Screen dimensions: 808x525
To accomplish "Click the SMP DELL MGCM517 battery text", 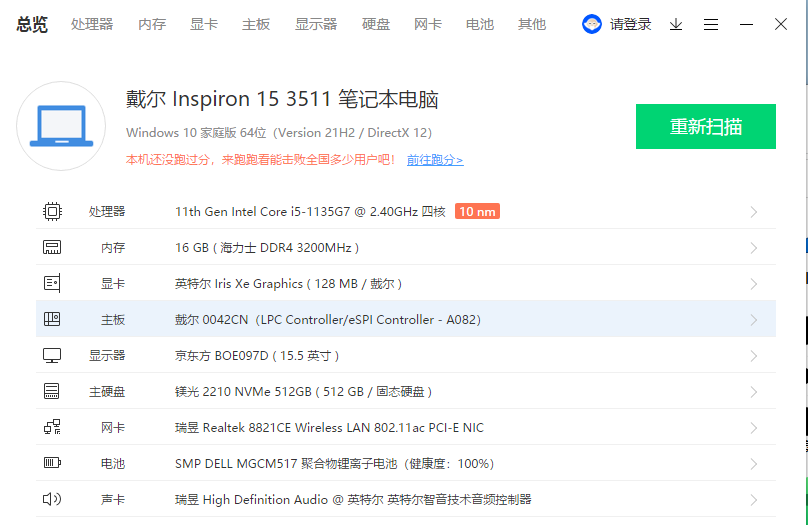I will click(x=334, y=464).
